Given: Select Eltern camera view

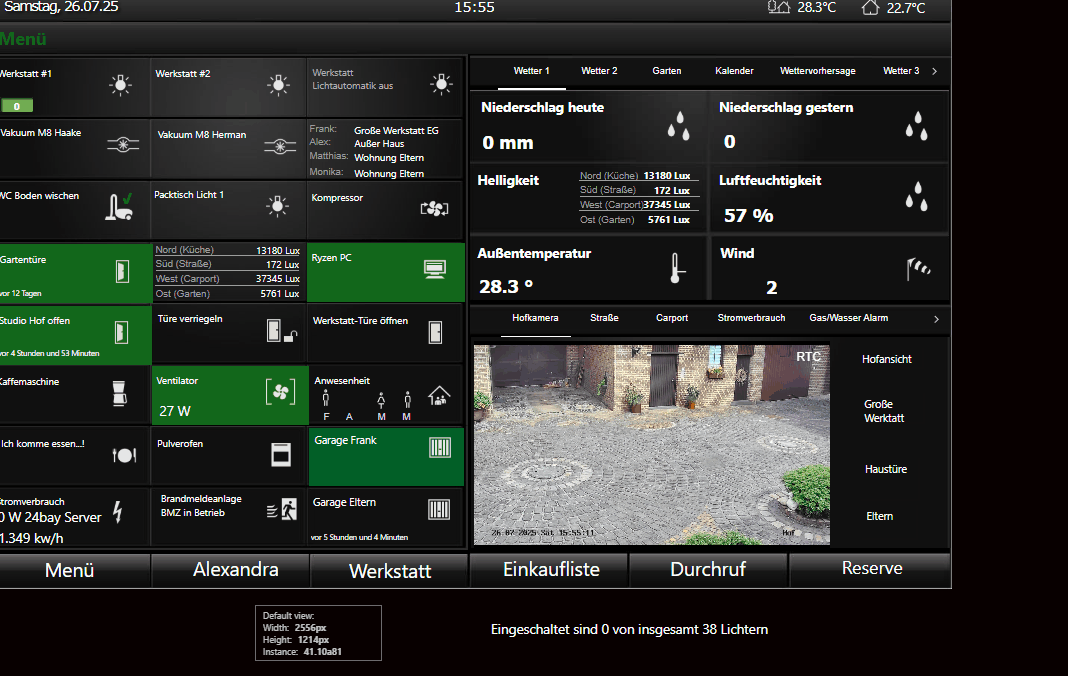Looking at the screenshot, I should coord(879,516).
